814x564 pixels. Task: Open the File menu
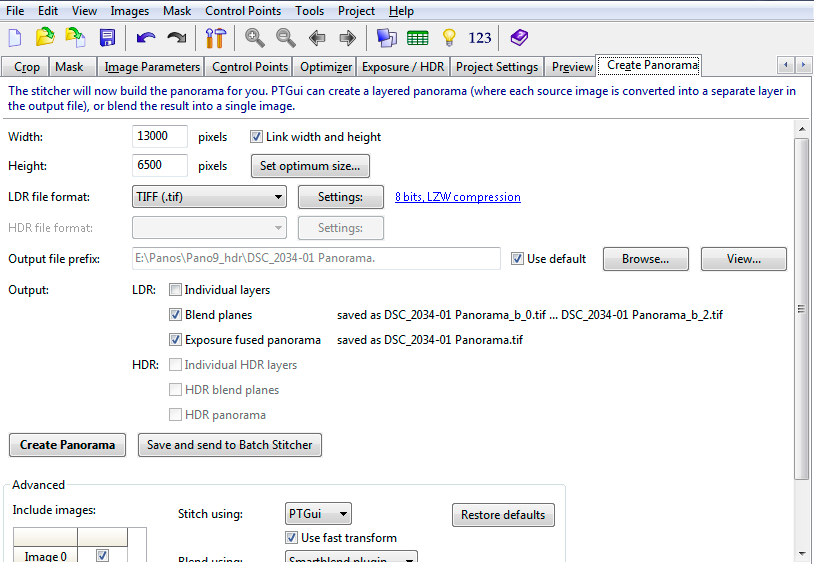15,11
